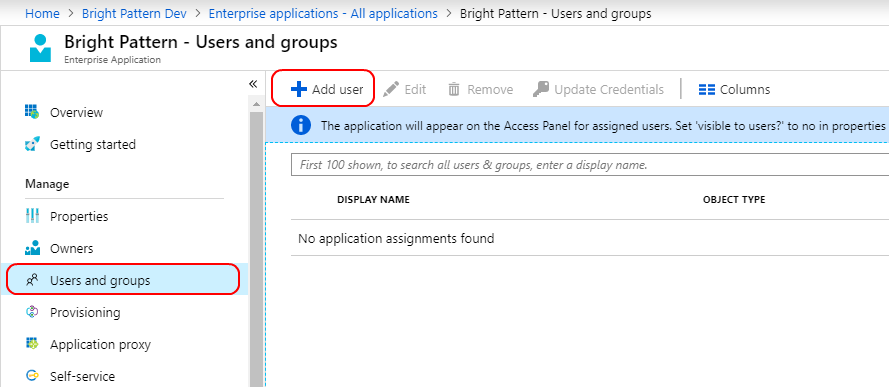Click the Update Credentials key icon

tap(541, 90)
